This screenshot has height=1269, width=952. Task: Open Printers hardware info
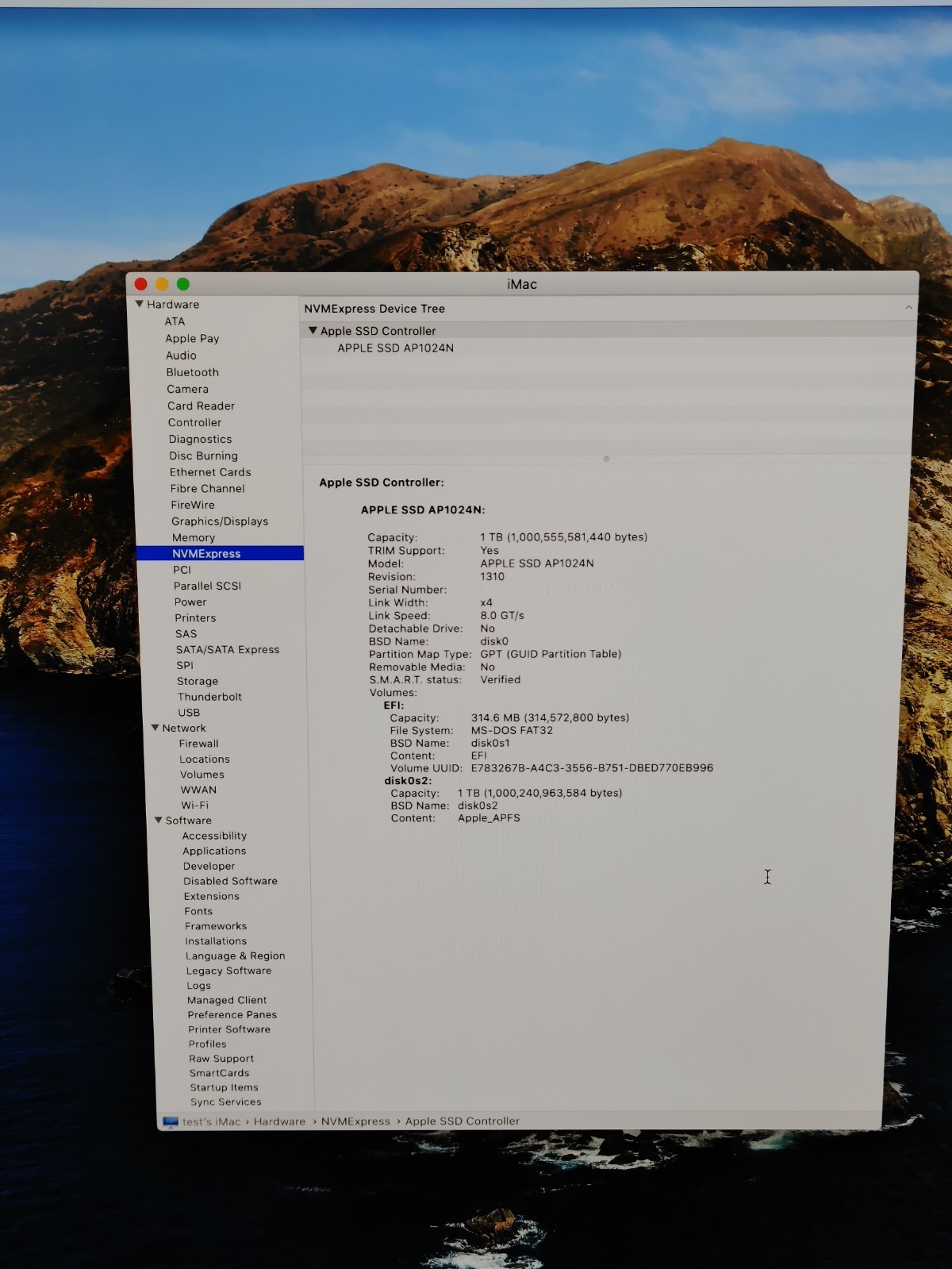(x=195, y=617)
